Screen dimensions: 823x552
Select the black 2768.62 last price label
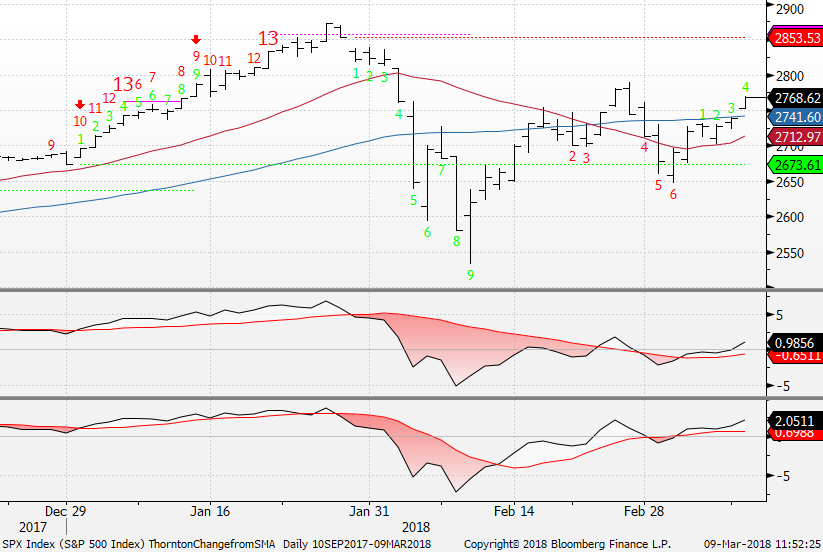[x=797, y=98]
